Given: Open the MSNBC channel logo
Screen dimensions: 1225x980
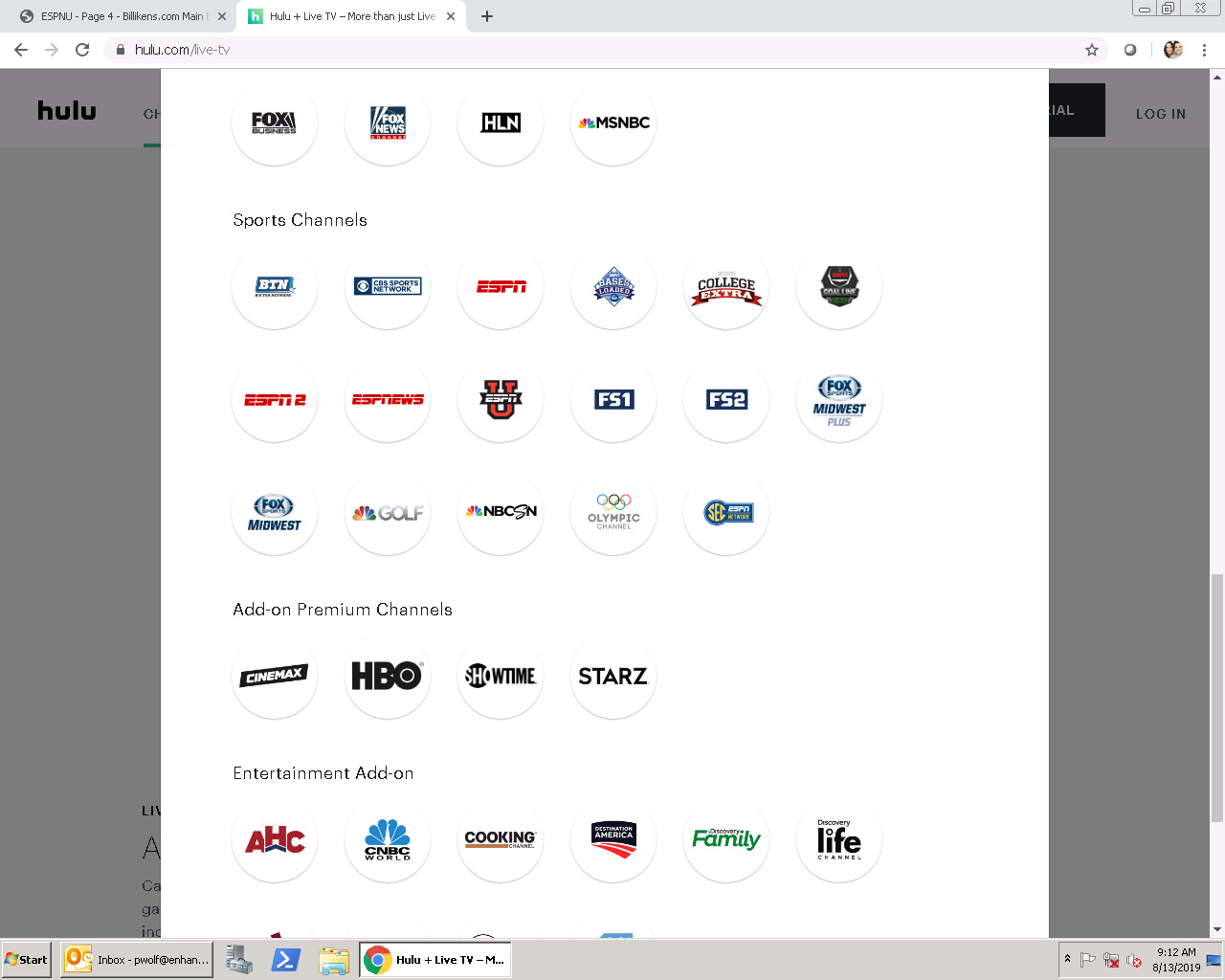Looking at the screenshot, I should click(x=613, y=122).
